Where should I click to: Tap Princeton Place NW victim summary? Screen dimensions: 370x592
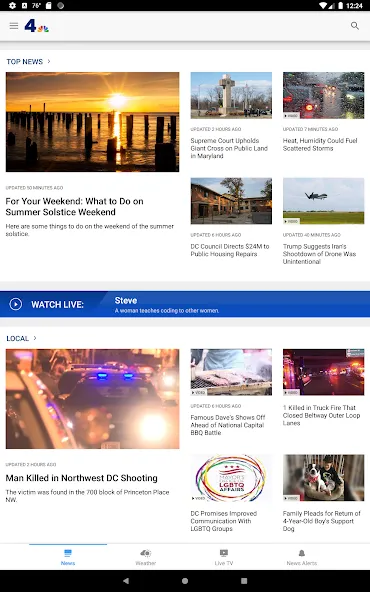pyautogui.click(x=87, y=496)
